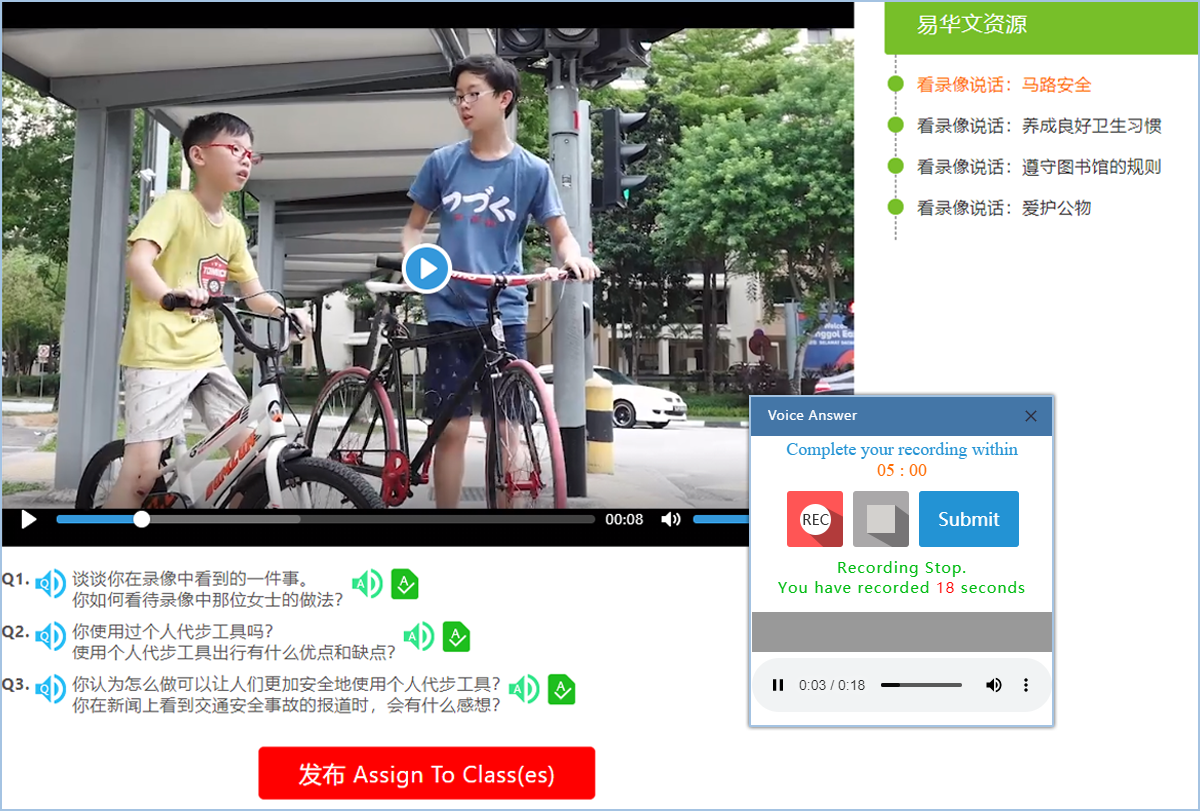
Task: Open the green answer-check icon for Q2
Action: click(456, 636)
